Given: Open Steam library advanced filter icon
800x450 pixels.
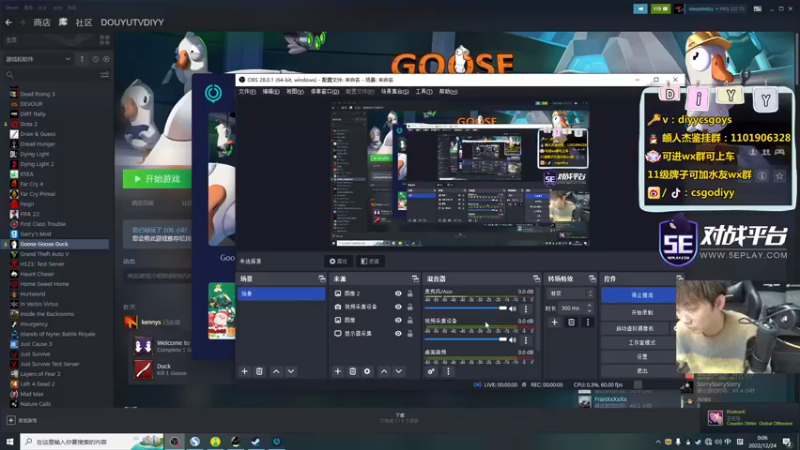Looking at the screenshot, I should tap(105, 75).
